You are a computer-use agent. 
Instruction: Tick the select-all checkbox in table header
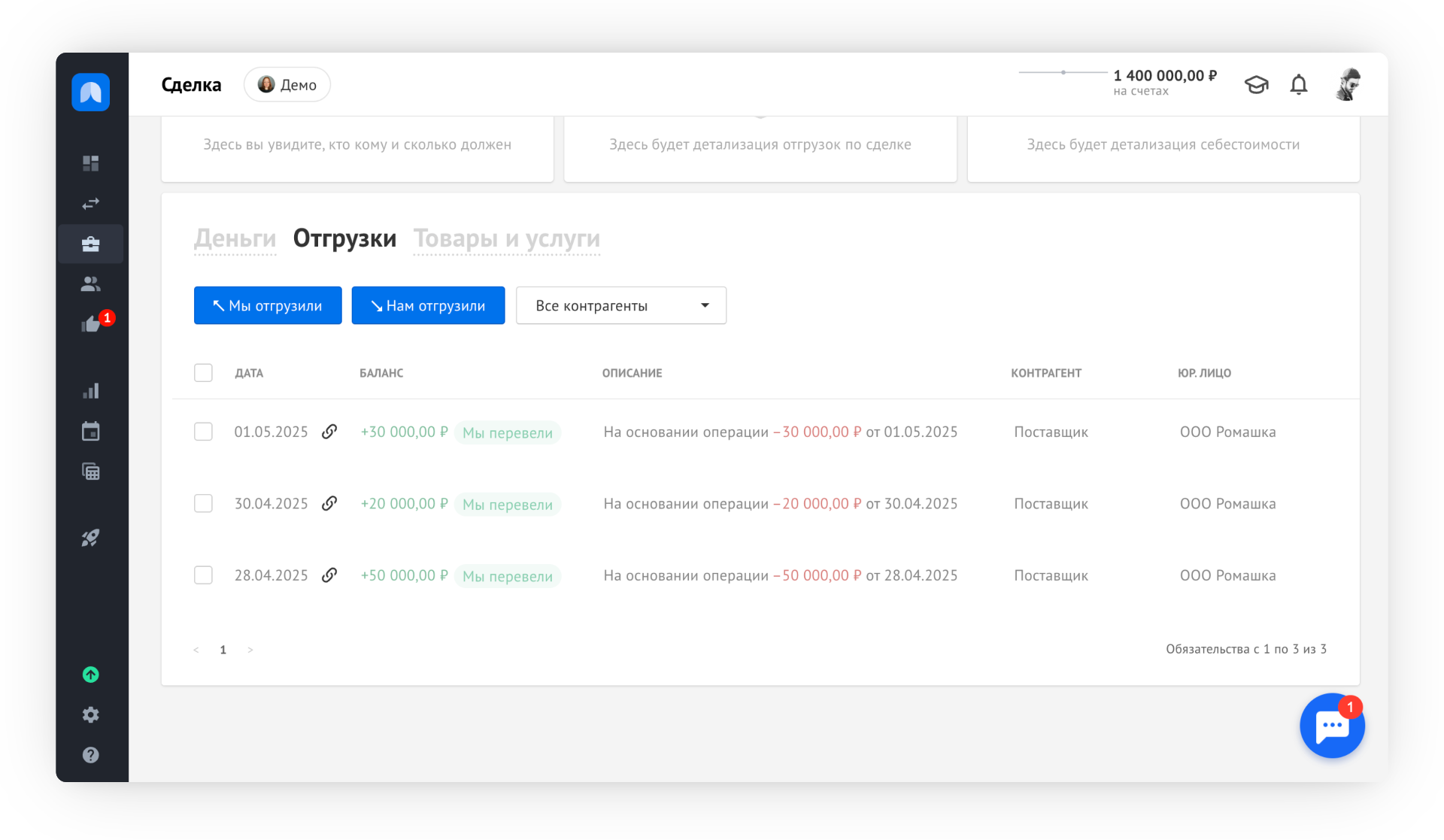point(203,373)
